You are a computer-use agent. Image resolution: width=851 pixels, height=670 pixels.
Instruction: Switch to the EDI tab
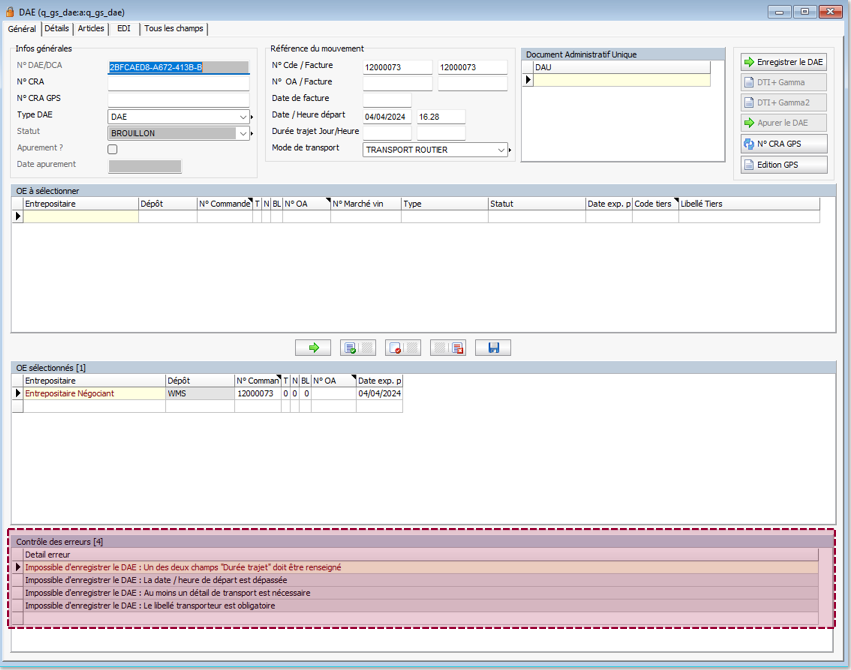pyautogui.click(x=124, y=29)
